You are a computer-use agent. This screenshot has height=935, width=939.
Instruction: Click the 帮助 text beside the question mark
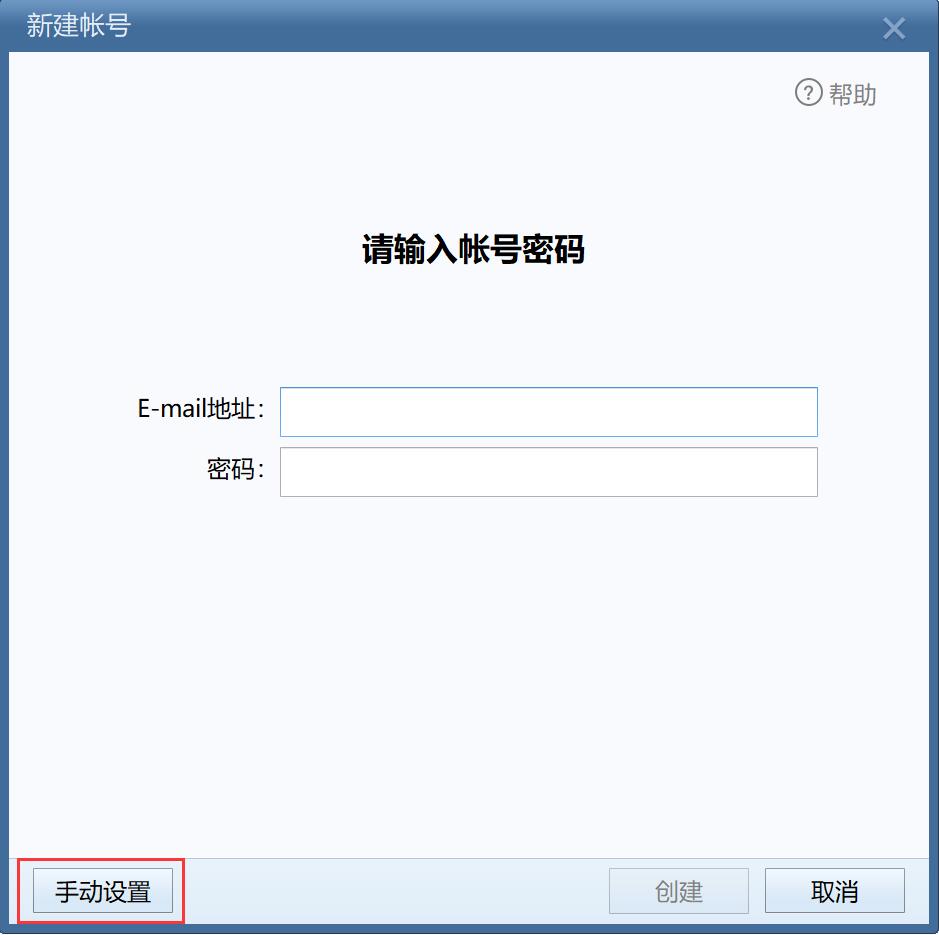[852, 94]
